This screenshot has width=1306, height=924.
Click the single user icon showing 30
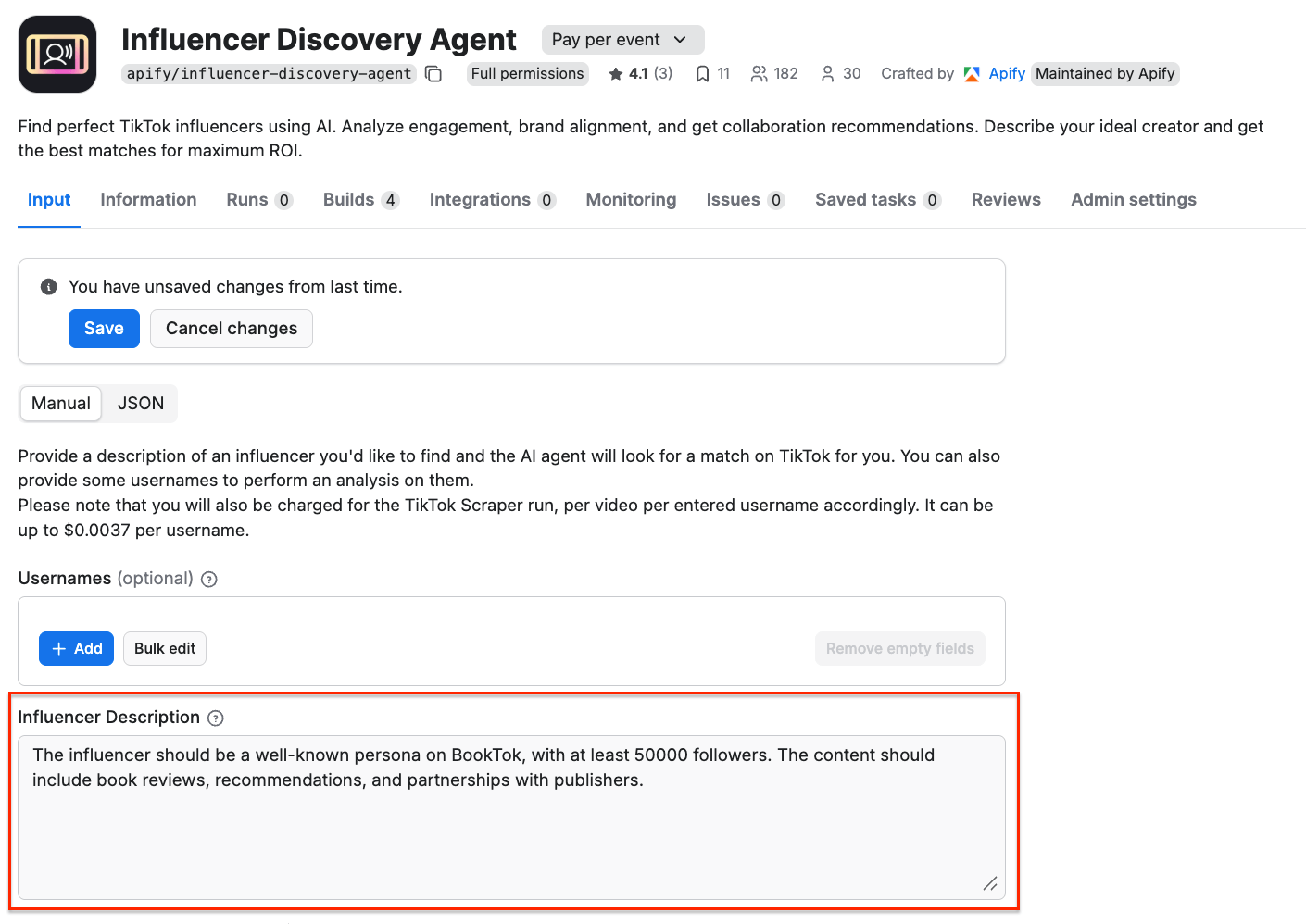pyautogui.click(x=827, y=72)
